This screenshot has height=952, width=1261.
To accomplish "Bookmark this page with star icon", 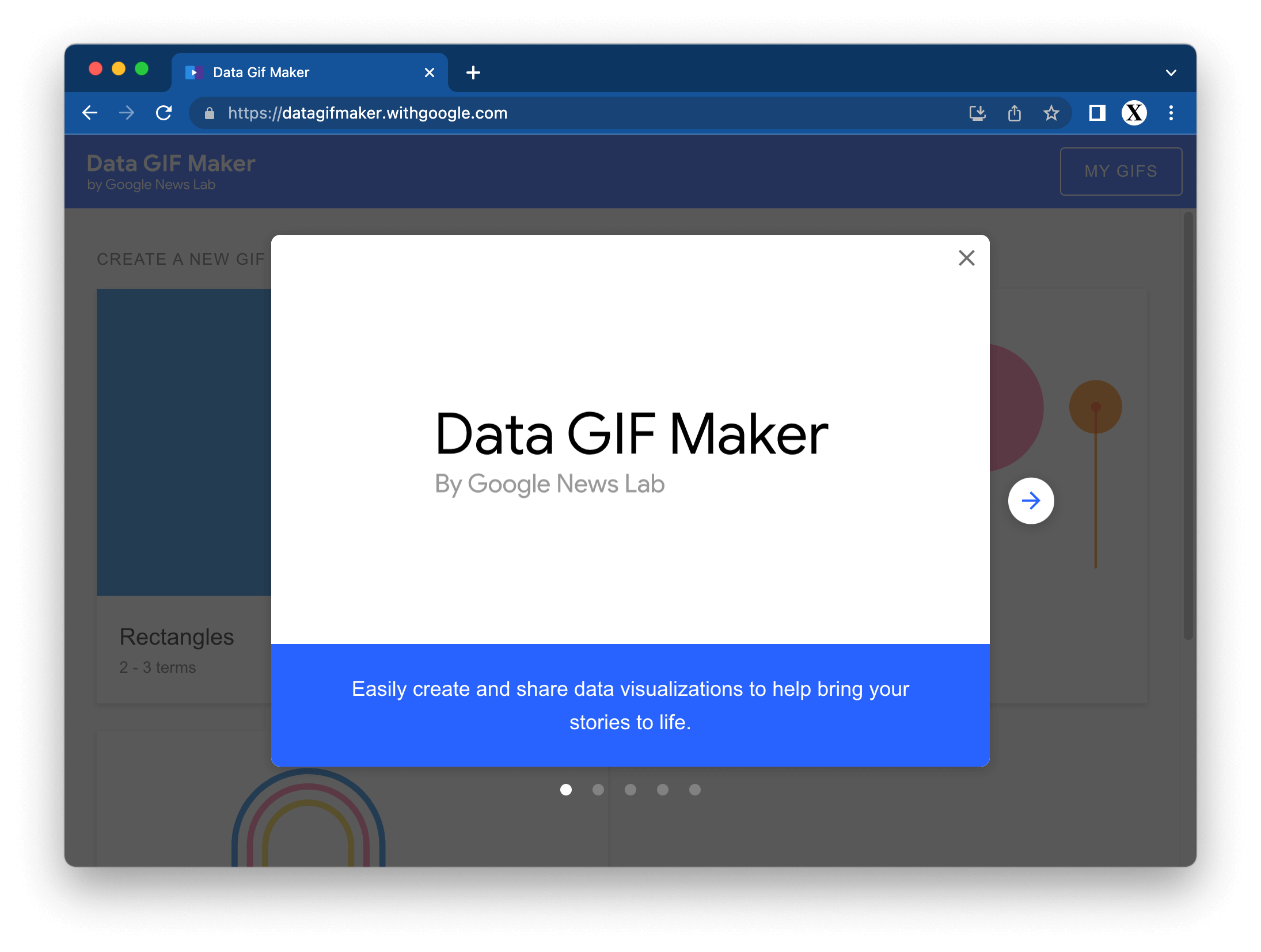I will (x=1051, y=113).
